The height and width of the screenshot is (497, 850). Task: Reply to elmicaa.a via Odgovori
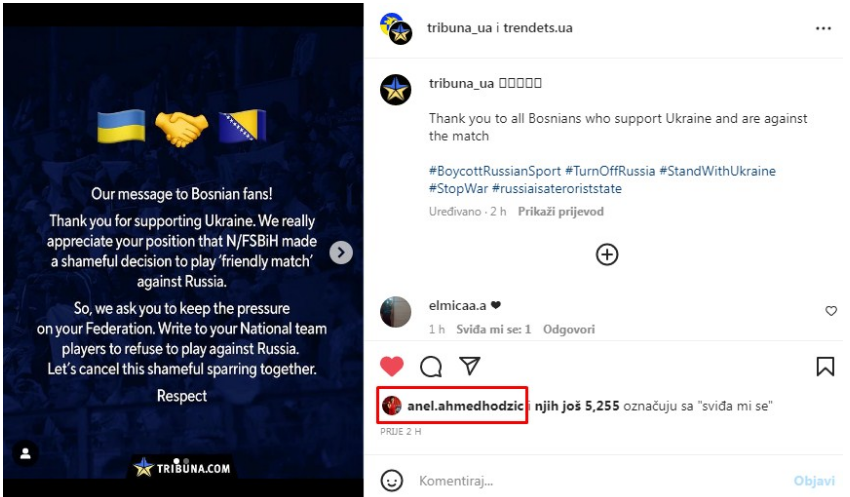point(569,329)
